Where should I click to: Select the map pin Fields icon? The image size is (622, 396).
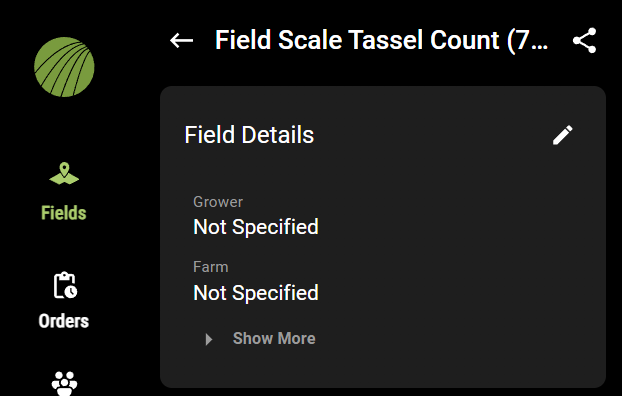[x=64, y=173]
